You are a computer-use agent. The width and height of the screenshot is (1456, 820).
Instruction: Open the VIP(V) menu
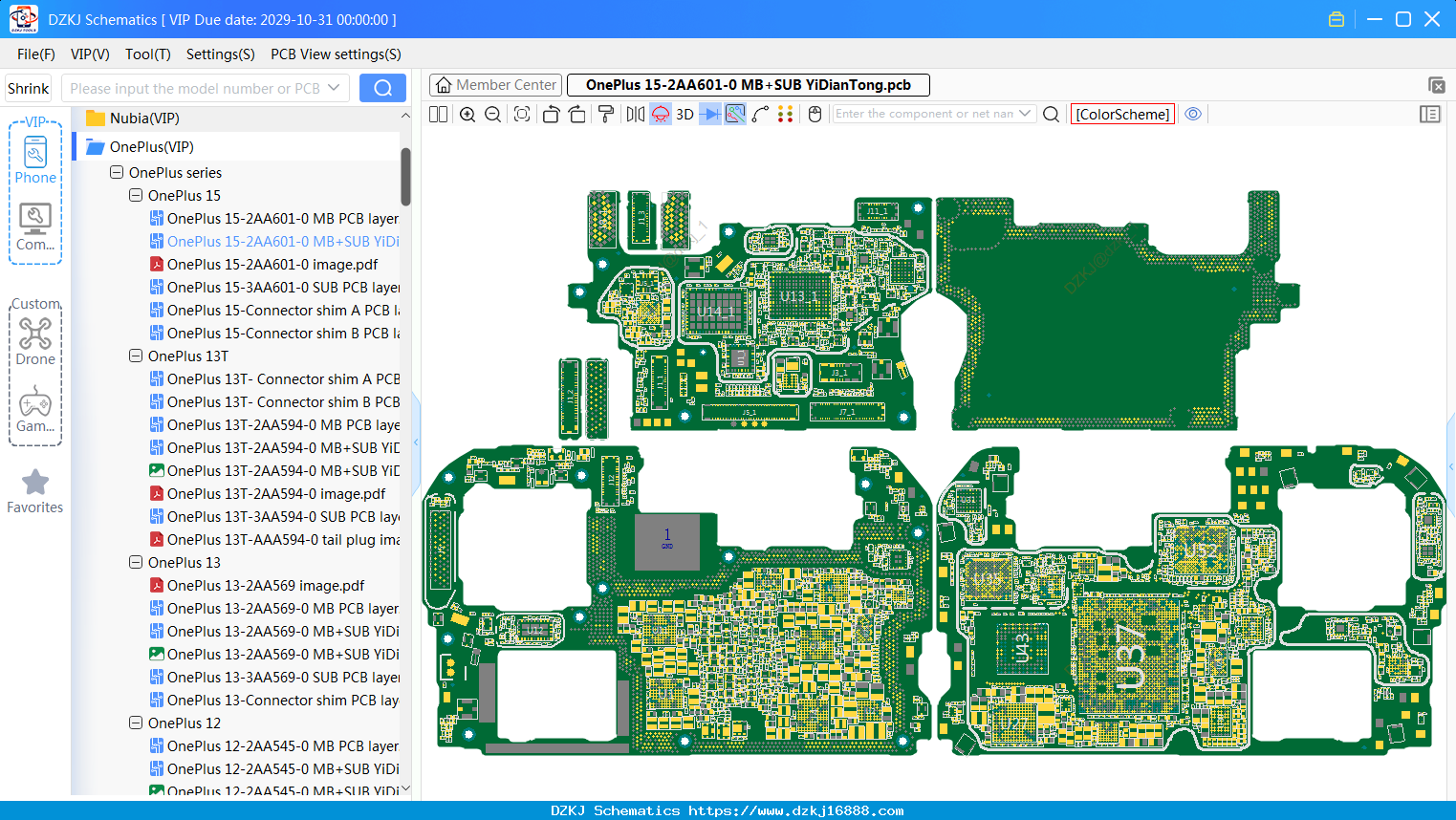(x=90, y=54)
